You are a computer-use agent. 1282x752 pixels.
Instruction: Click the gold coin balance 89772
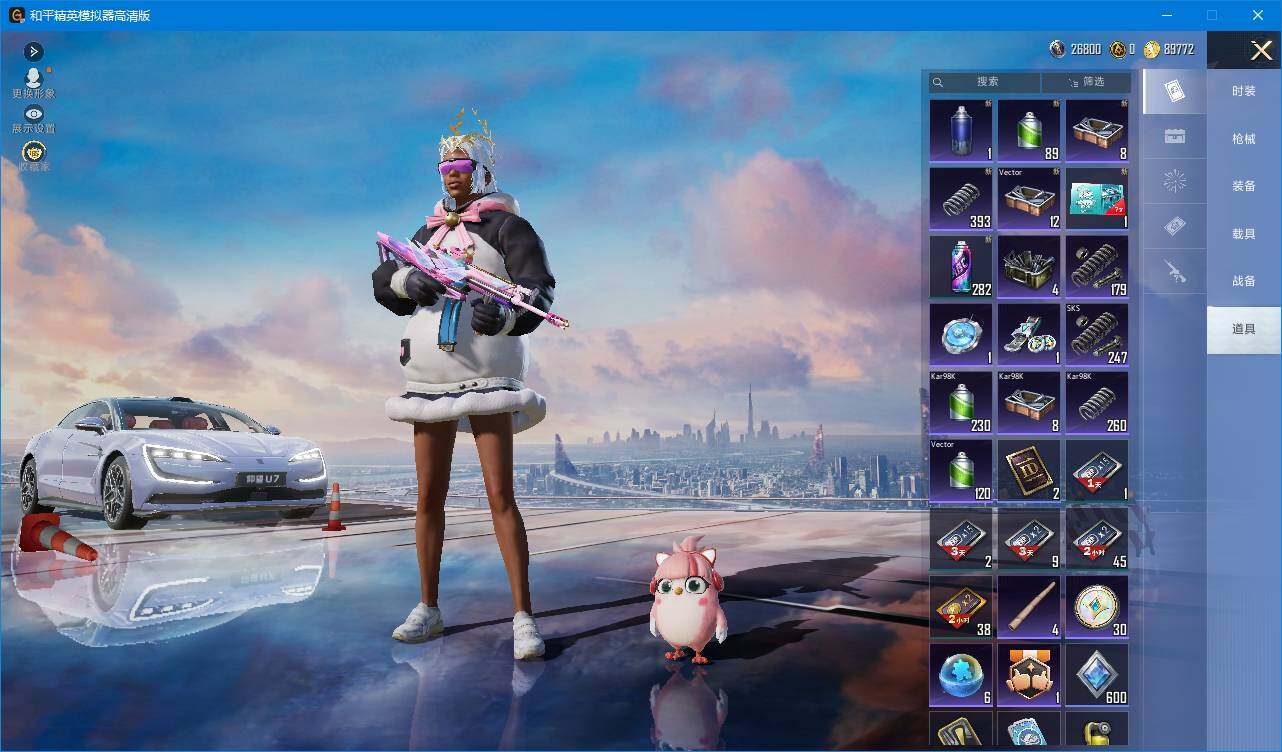coord(1169,49)
